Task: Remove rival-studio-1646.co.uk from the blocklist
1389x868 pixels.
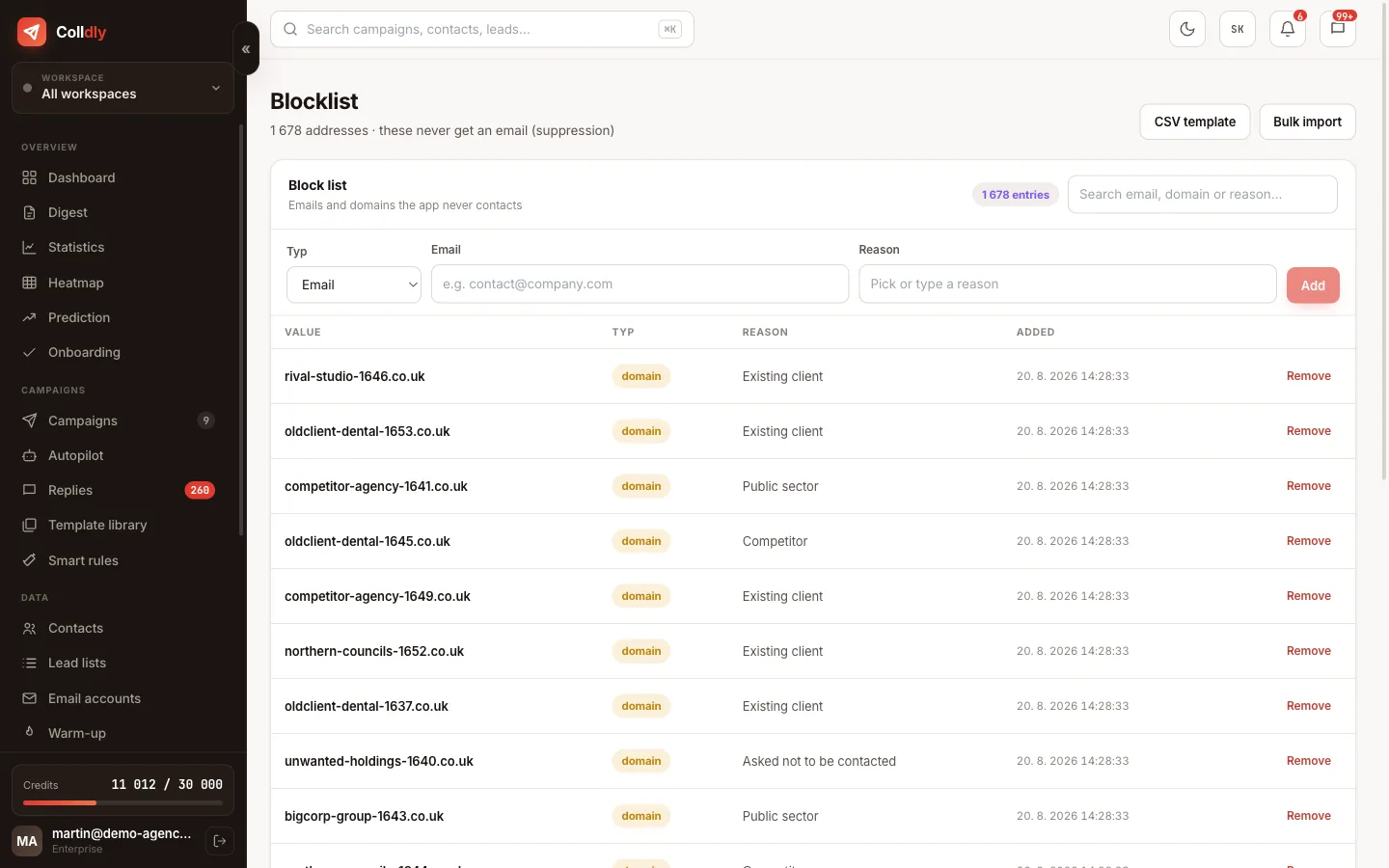Action: [x=1309, y=376]
